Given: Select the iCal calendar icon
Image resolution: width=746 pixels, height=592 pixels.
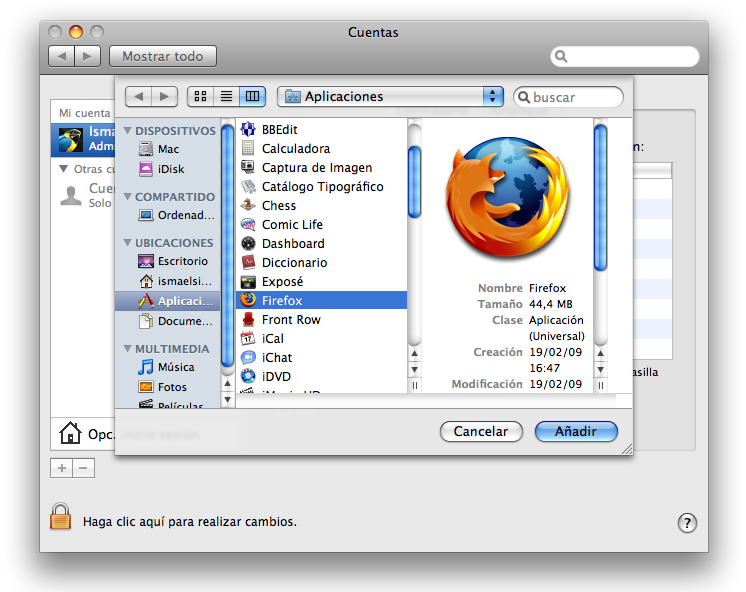Looking at the screenshot, I should tap(248, 338).
